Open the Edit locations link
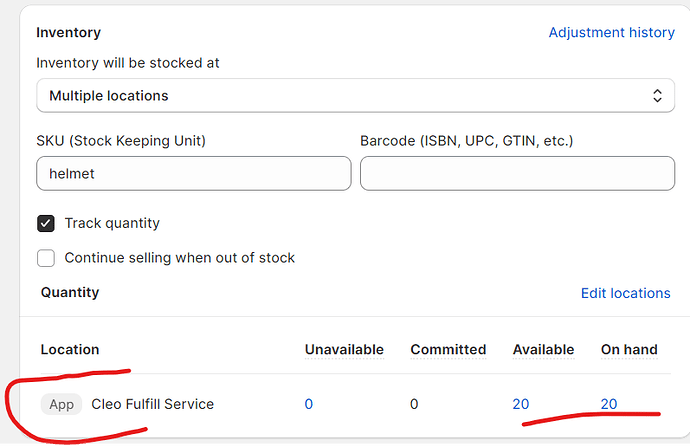The height and width of the screenshot is (446, 690). click(x=625, y=293)
